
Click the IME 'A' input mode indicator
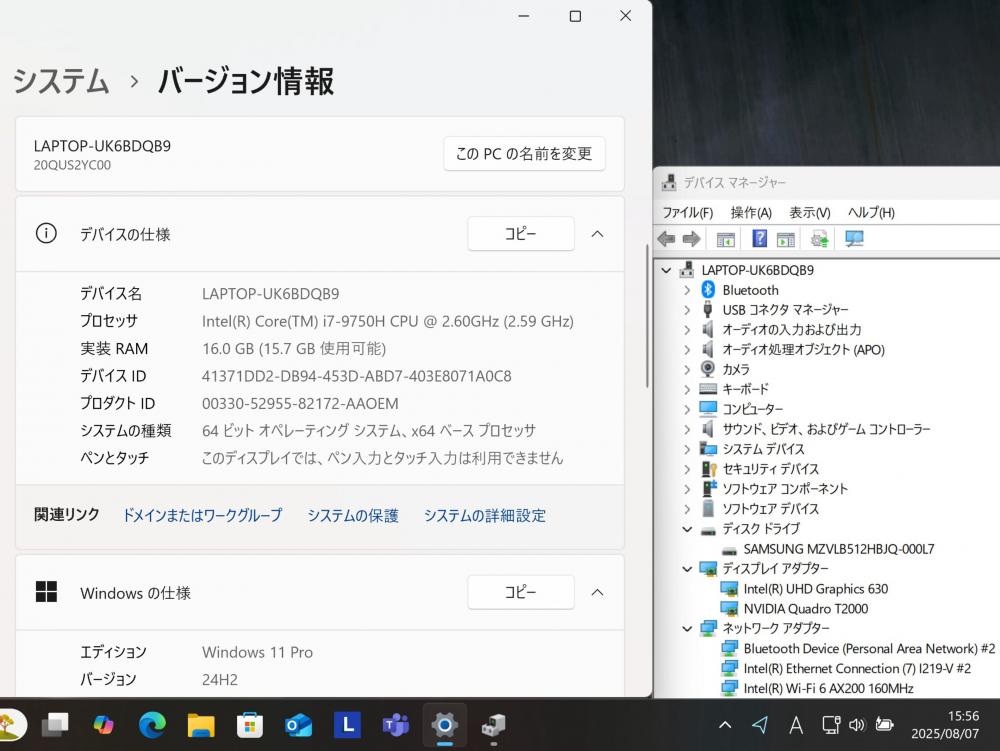point(796,725)
